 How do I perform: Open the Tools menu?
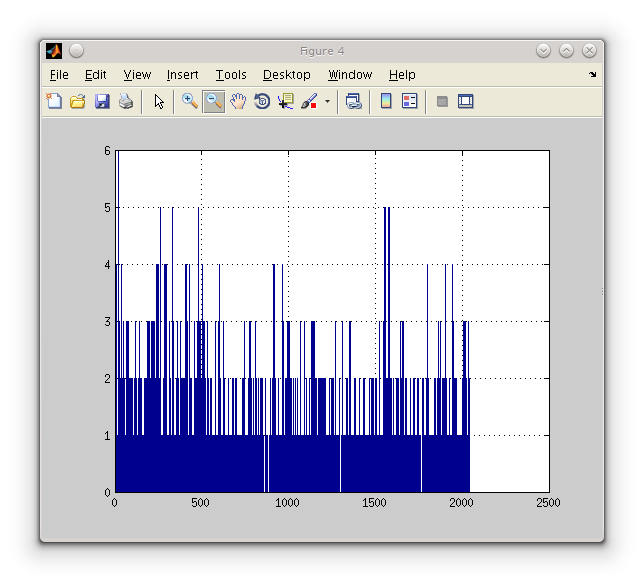tap(231, 75)
